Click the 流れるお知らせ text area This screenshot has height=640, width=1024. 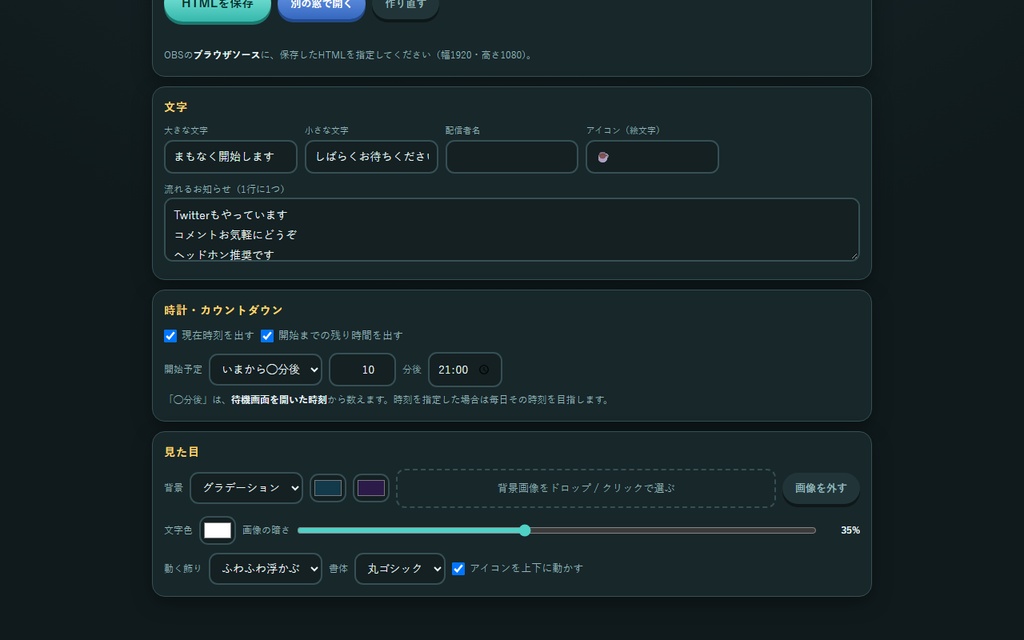coord(511,229)
